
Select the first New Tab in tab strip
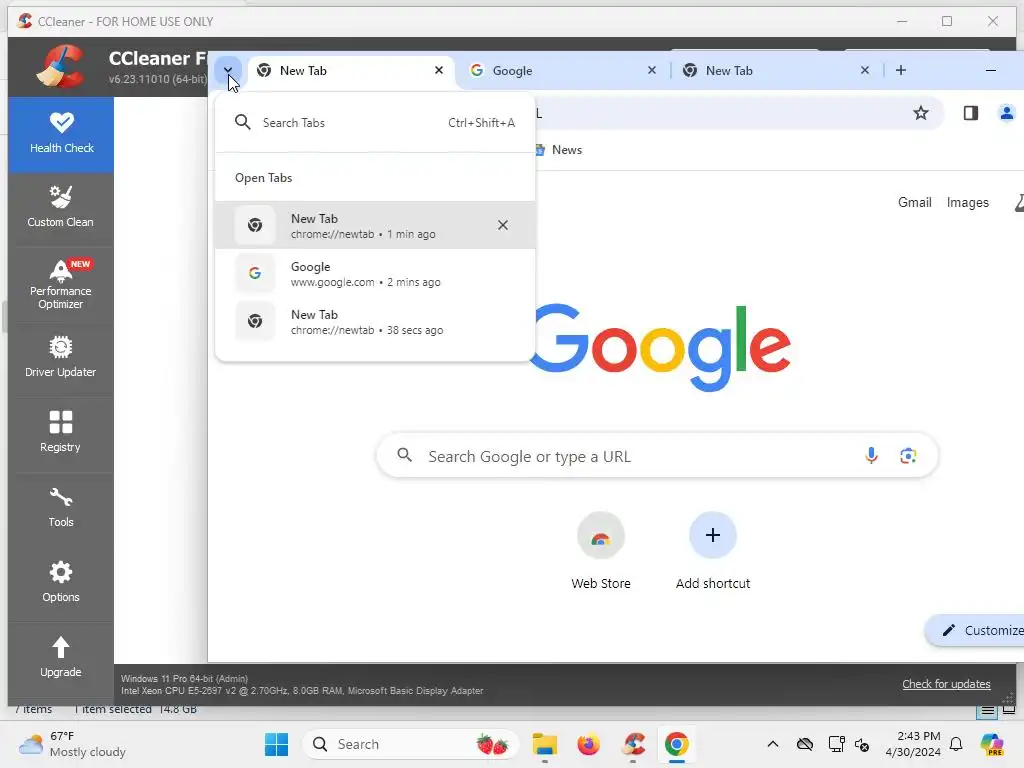(349, 71)
